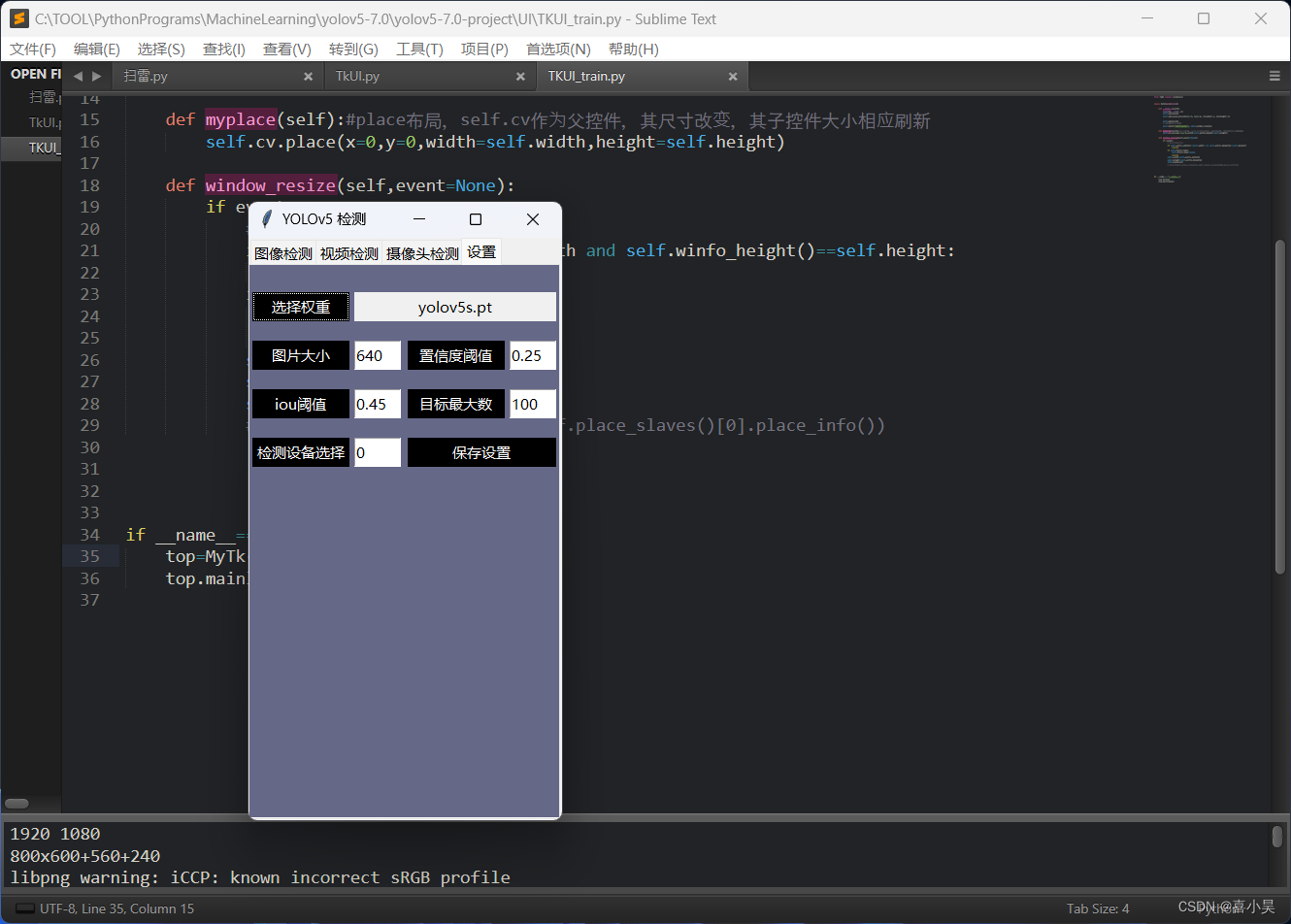Click Tab Size: 4 in status bar
This screenshot has width=1291, height=924.
[x=1098, y=908]
